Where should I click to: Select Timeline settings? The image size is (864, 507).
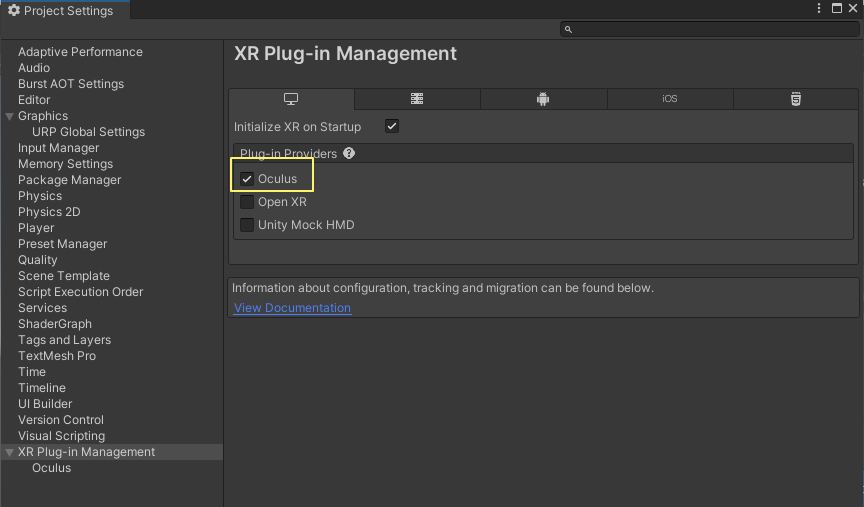point(42,387)
